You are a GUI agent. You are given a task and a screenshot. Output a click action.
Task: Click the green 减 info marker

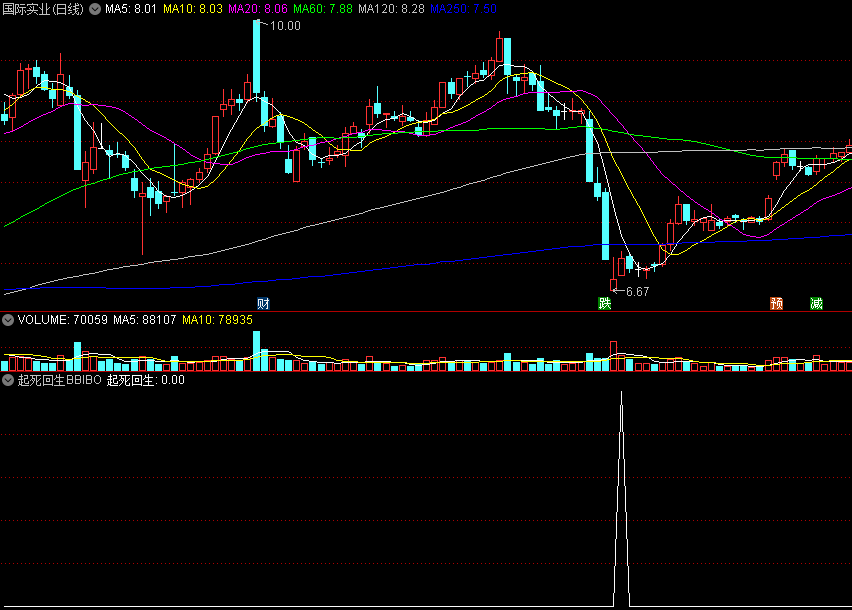(x=816, y=304)
